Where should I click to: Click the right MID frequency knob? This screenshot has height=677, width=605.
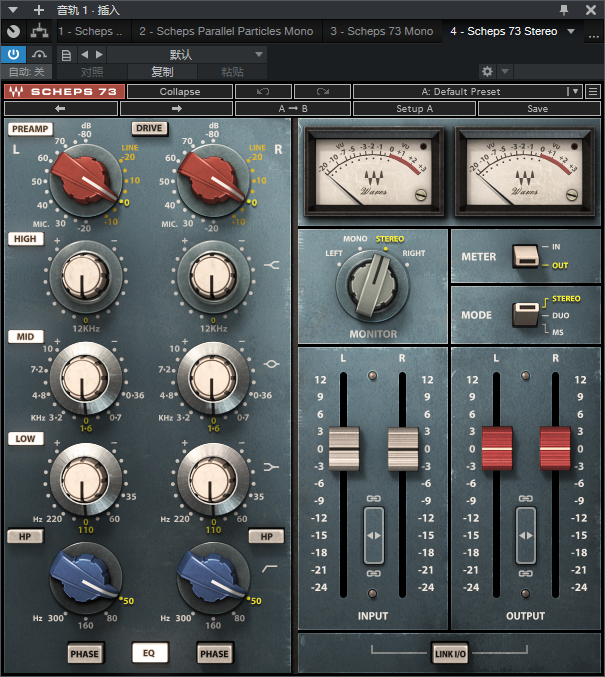coord(213,378)
